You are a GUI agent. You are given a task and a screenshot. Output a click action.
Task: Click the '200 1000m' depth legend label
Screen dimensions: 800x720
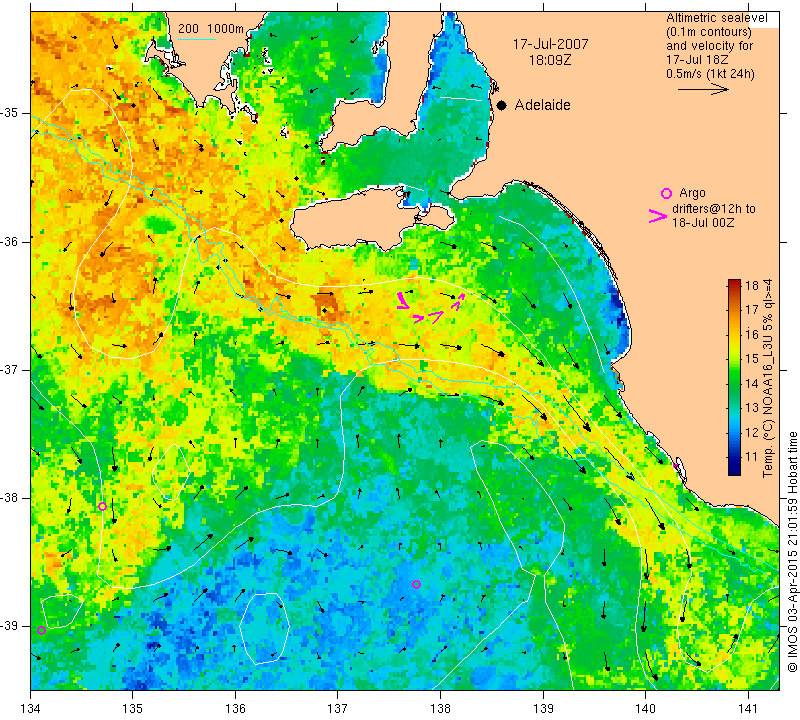(211, 29)
